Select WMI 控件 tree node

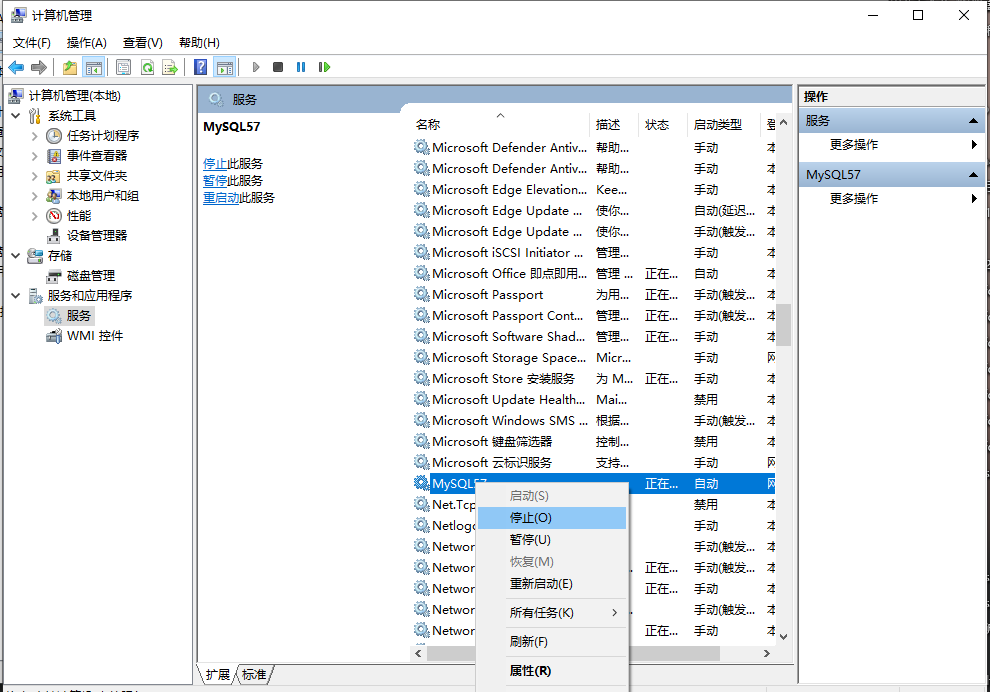95,336
